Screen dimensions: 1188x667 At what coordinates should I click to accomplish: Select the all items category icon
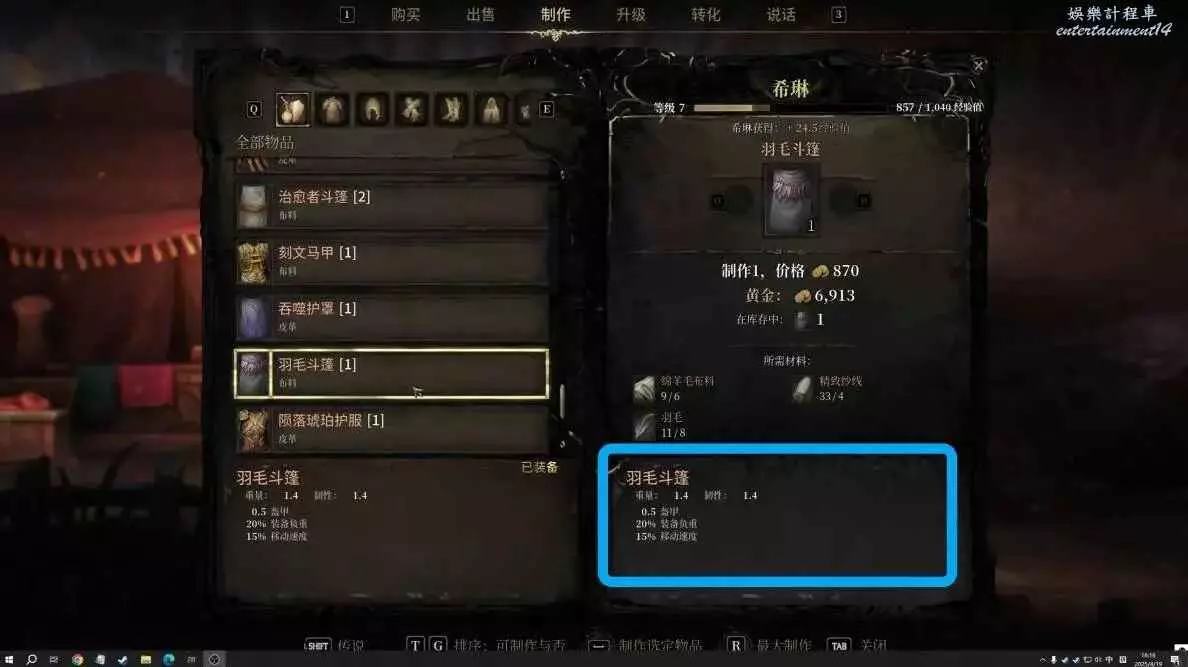pyautogui.click(x=292, y=110)
